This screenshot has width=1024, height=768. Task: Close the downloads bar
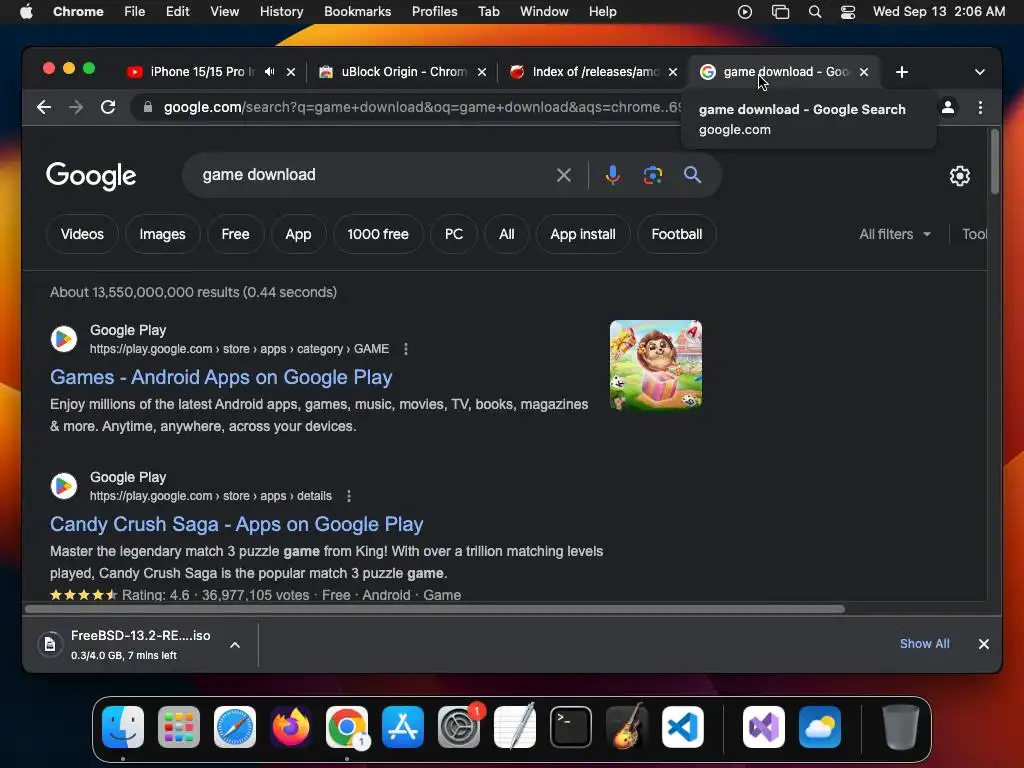(x=984, y=644)
